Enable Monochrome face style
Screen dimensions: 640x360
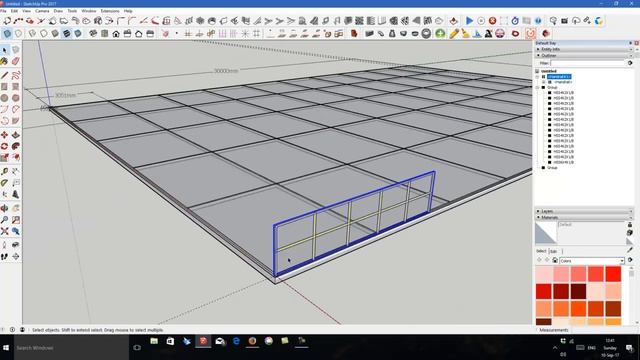(x=78, y=33)
